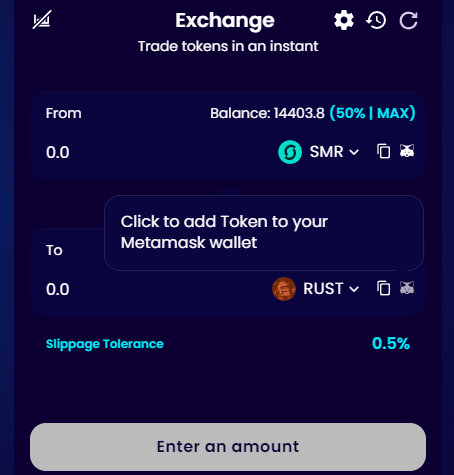
Task: Select MAX balance amount
Action: pyautogui.click(x=393, y=113)
